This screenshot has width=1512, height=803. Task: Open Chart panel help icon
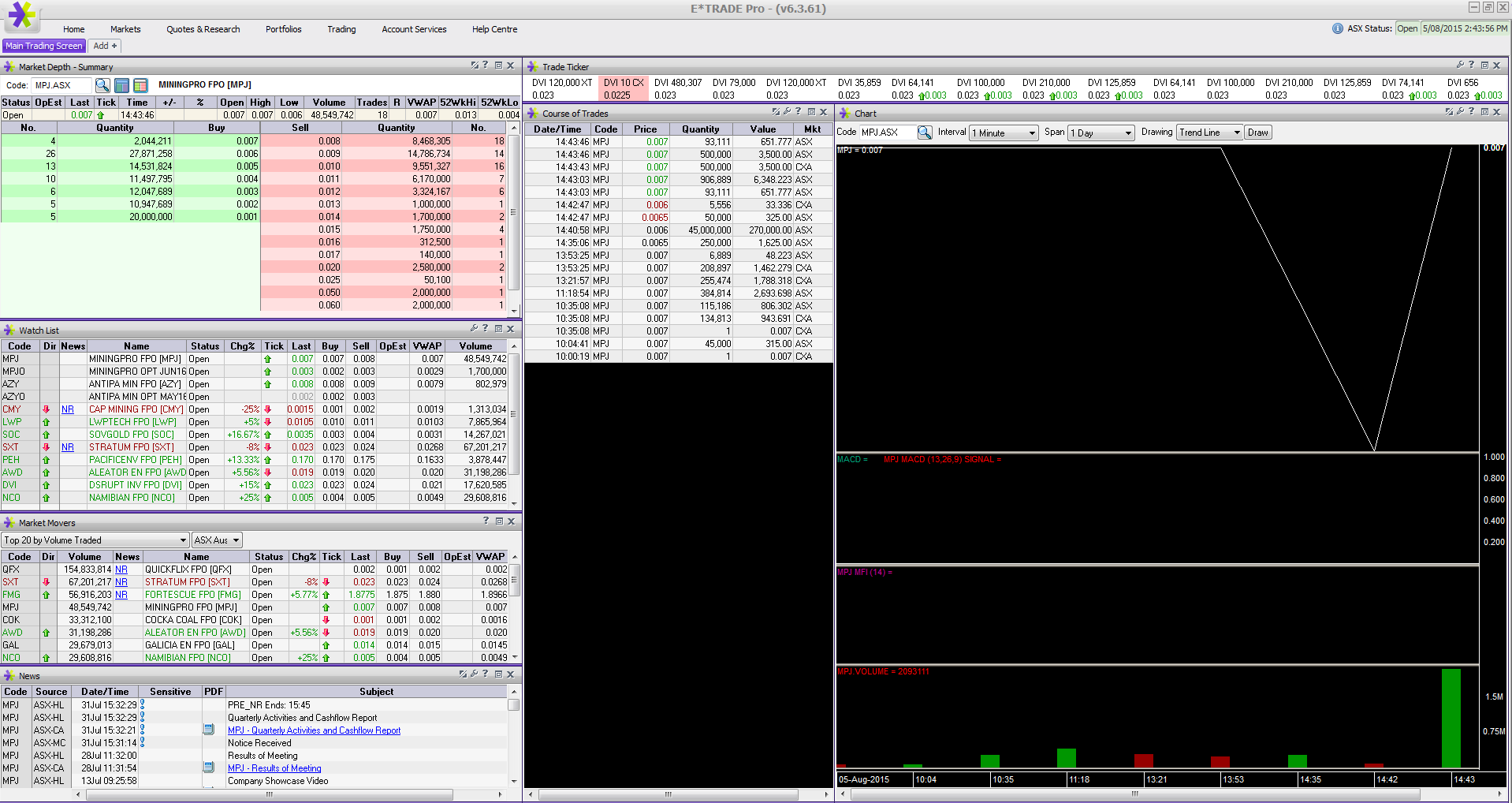click(1471, 112)
